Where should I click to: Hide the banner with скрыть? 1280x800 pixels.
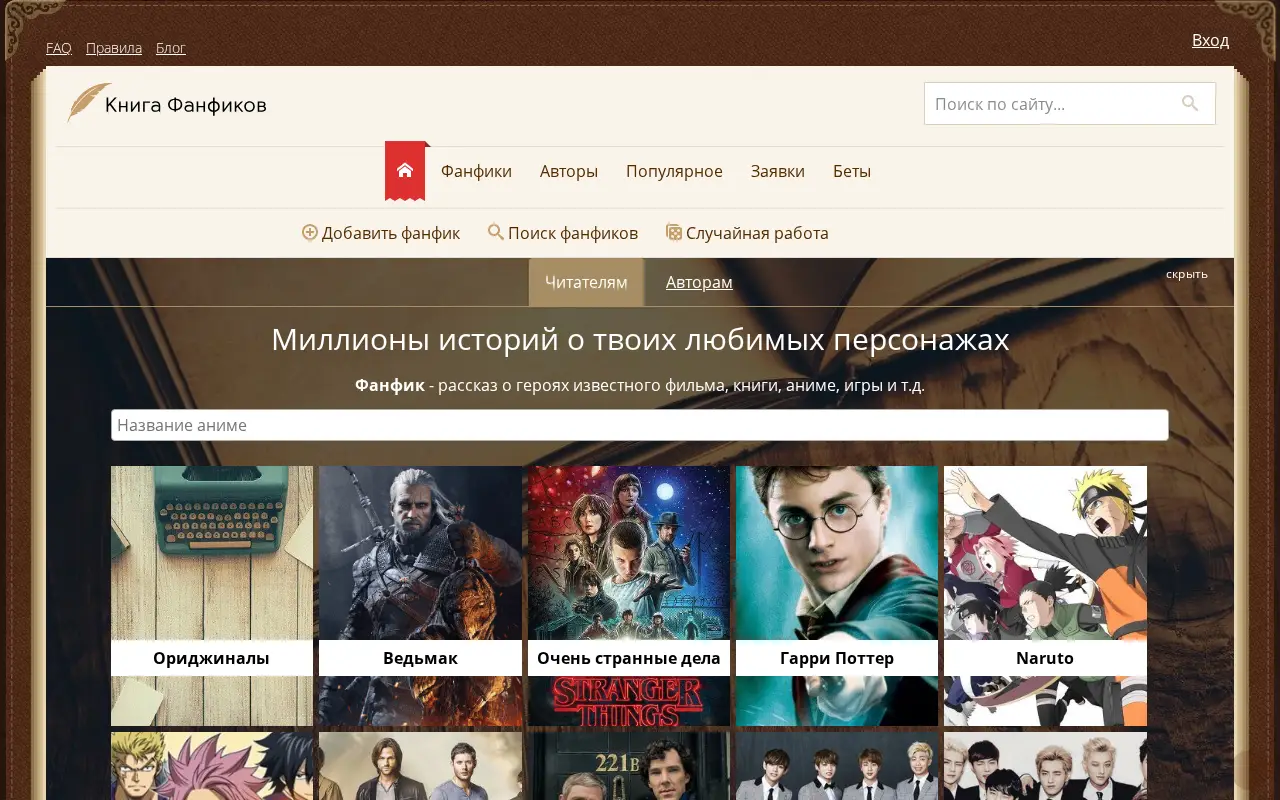point(1187,274)
